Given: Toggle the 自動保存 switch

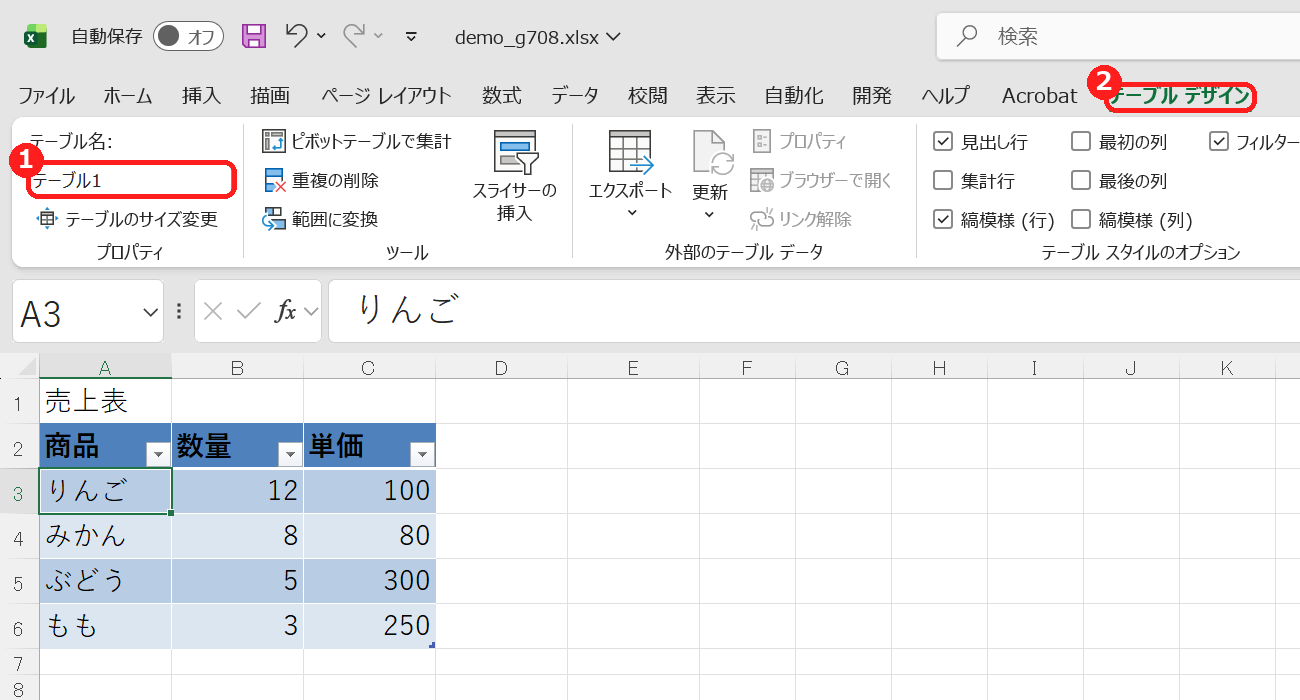Looking at the screenshot, I should [188, 37].
